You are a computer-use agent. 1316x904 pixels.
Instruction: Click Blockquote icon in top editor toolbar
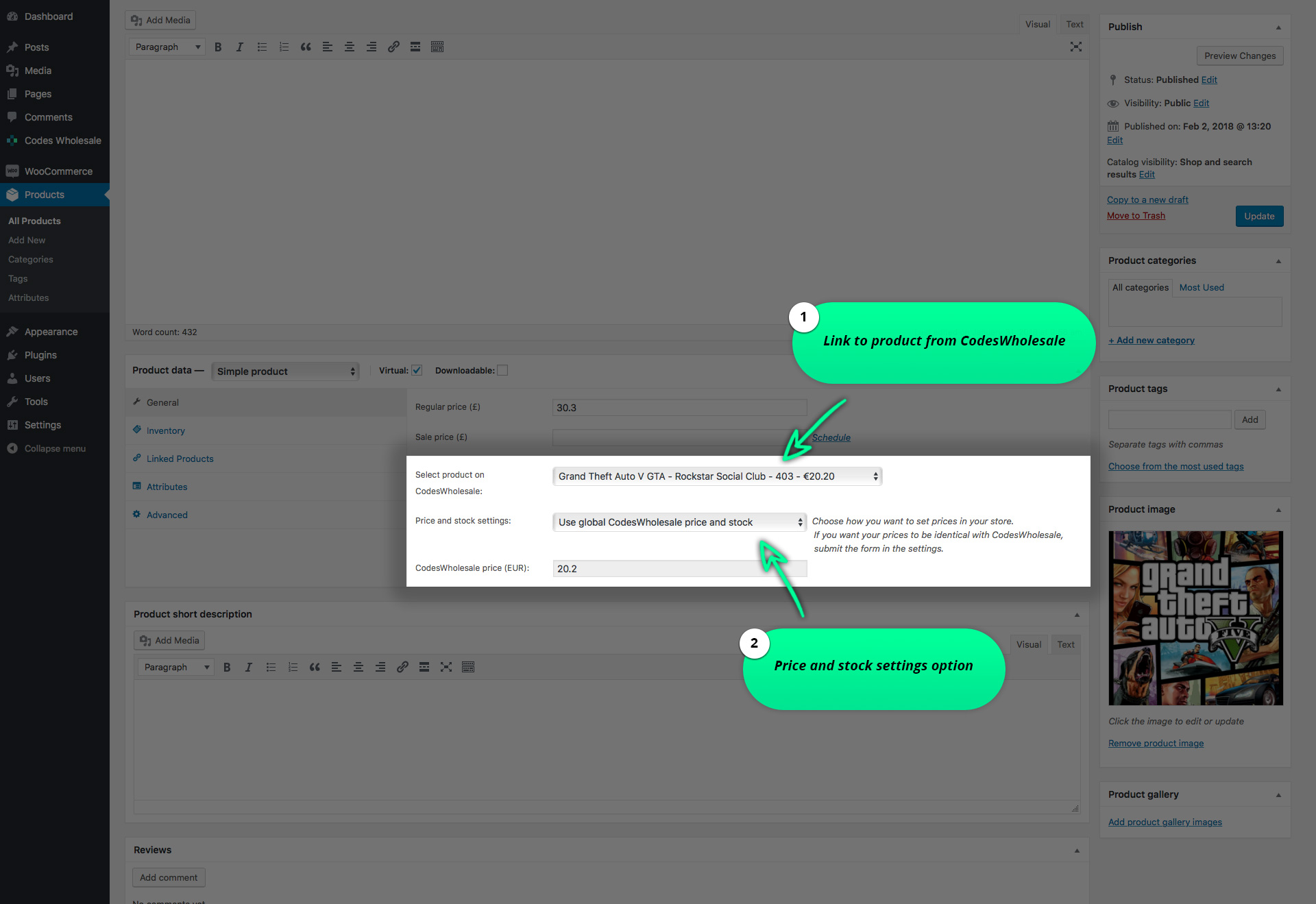click(306, 47)
